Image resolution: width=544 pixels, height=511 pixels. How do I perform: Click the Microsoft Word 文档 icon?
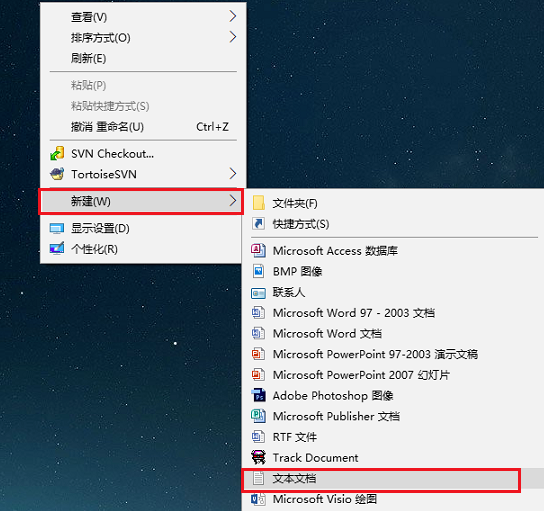point(258,334)
